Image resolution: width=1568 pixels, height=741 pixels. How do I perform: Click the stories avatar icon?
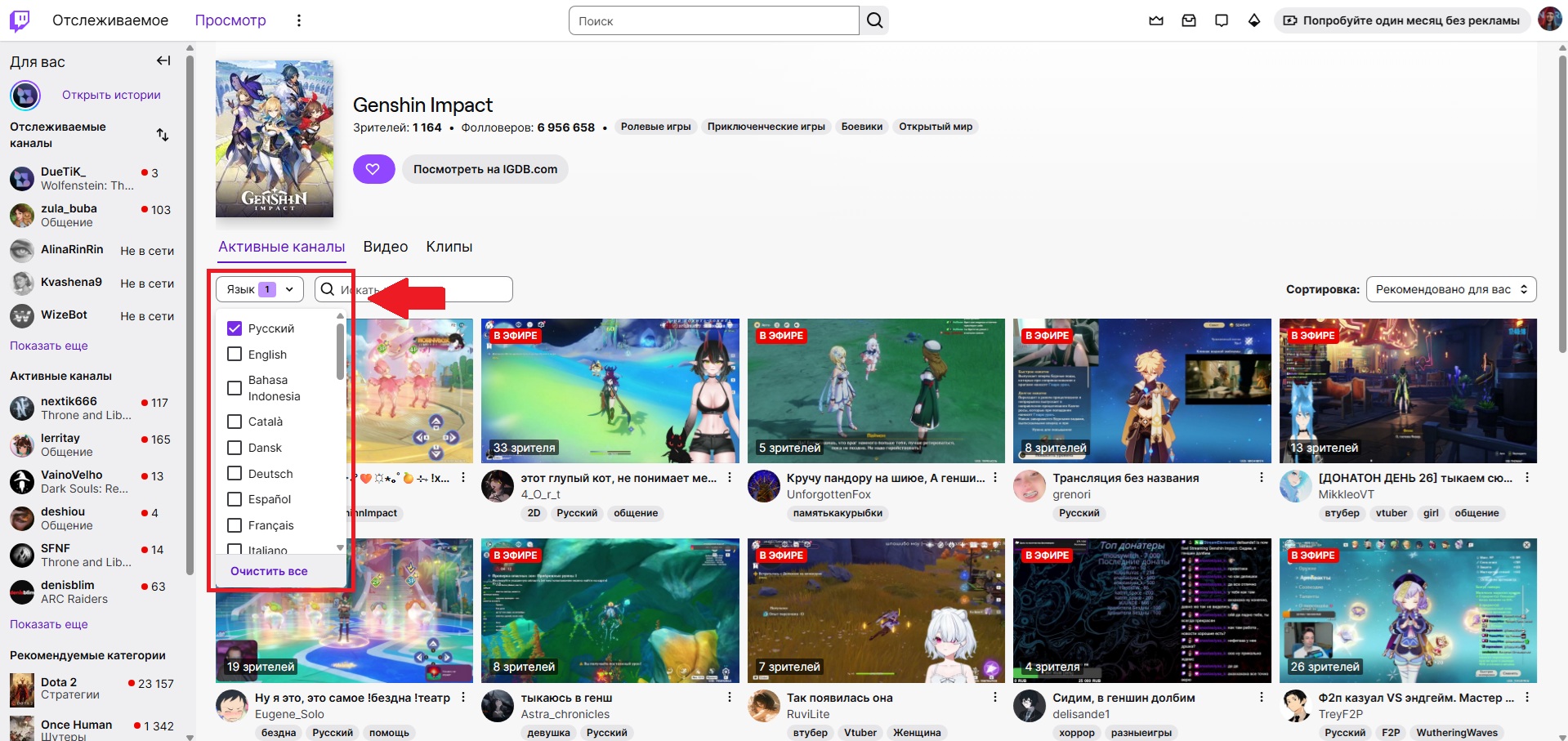click(25, 96)
